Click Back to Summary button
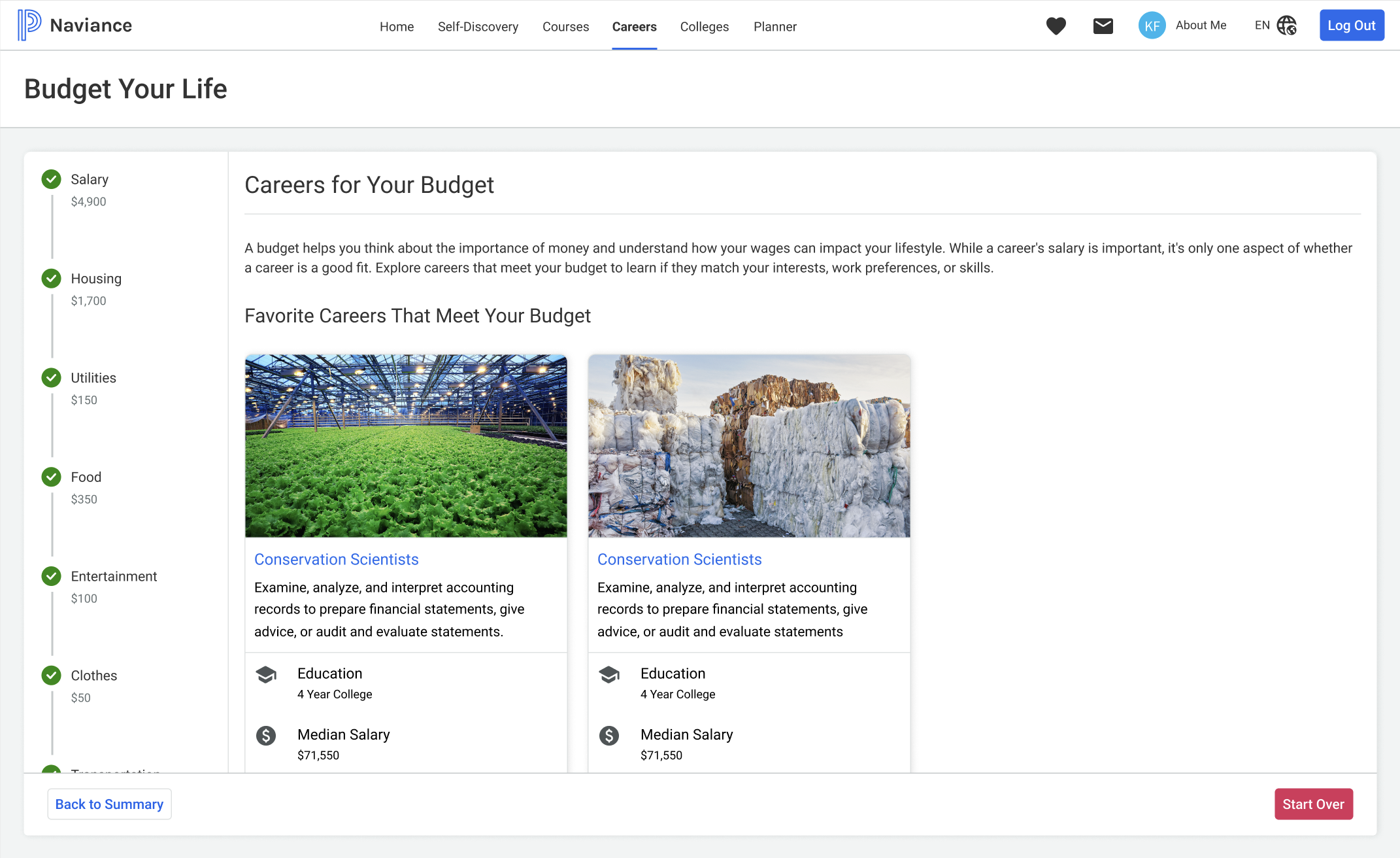Image resolution: width=1400 pixels, height=858 pixels. [x=109, y=804]
